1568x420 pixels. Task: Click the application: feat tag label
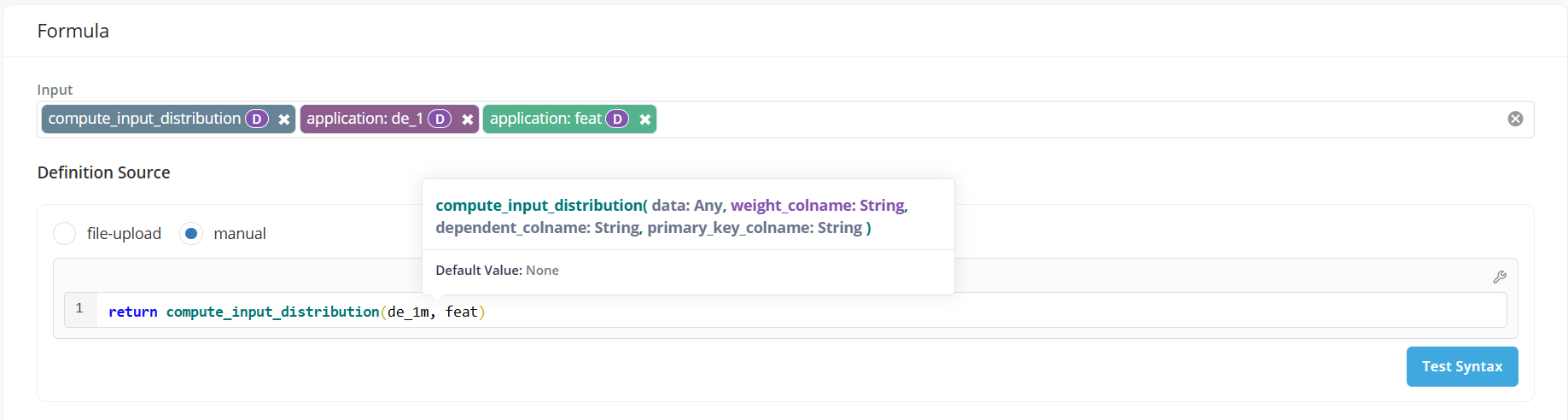[x=545, y=119]
